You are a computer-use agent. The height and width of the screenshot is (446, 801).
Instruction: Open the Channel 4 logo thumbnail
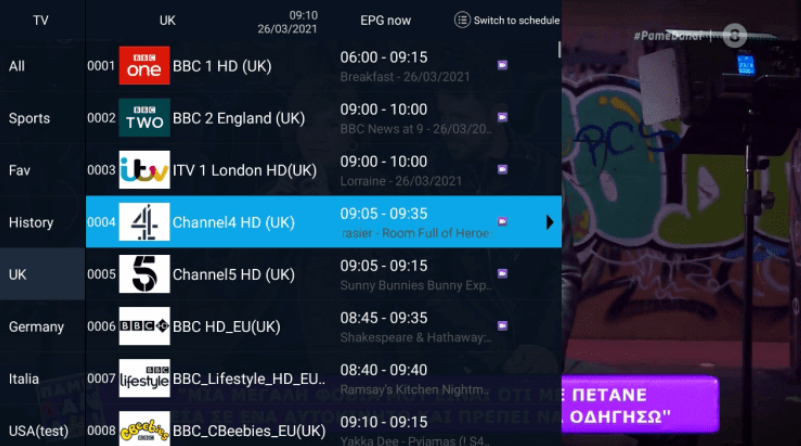tap(144, 222)
